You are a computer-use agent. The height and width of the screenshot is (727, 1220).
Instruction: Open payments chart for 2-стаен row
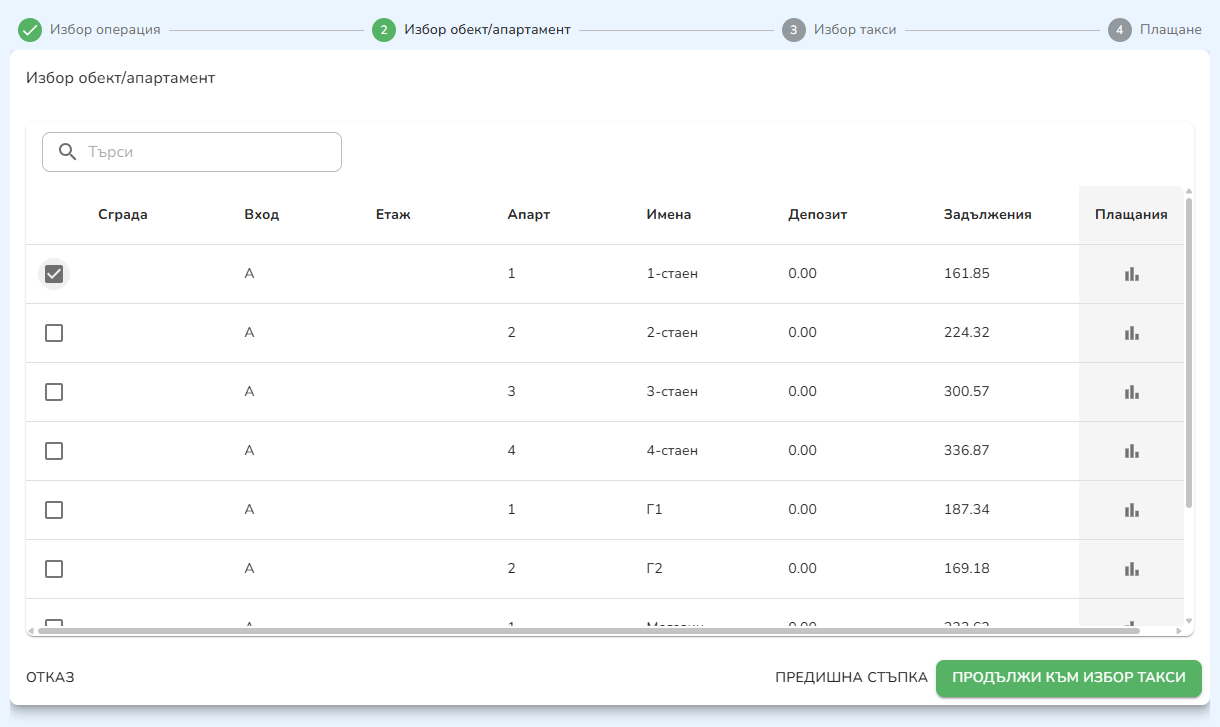pos(1131,333)
